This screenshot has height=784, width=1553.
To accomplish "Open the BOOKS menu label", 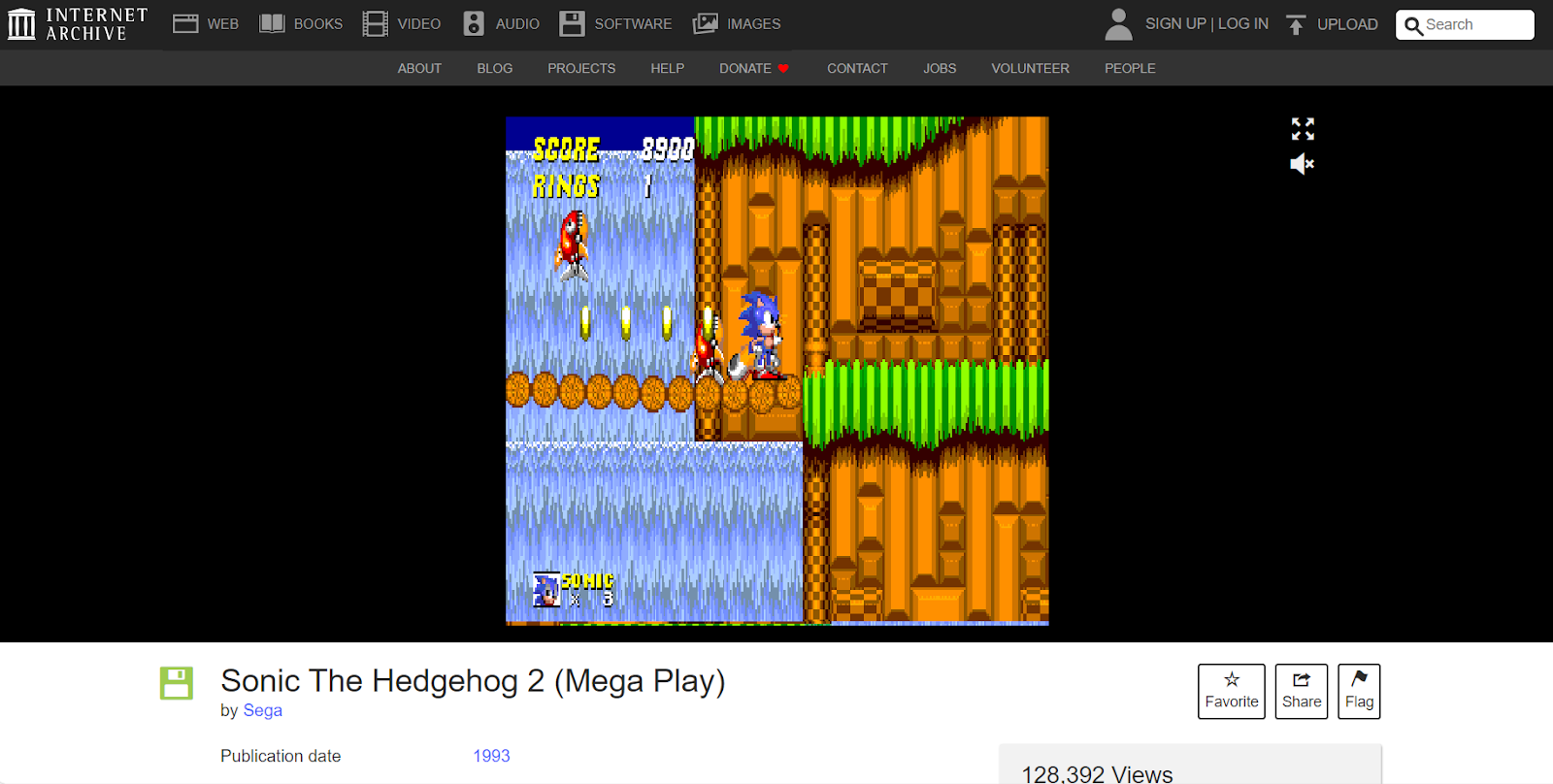I will tap(318, 24).
